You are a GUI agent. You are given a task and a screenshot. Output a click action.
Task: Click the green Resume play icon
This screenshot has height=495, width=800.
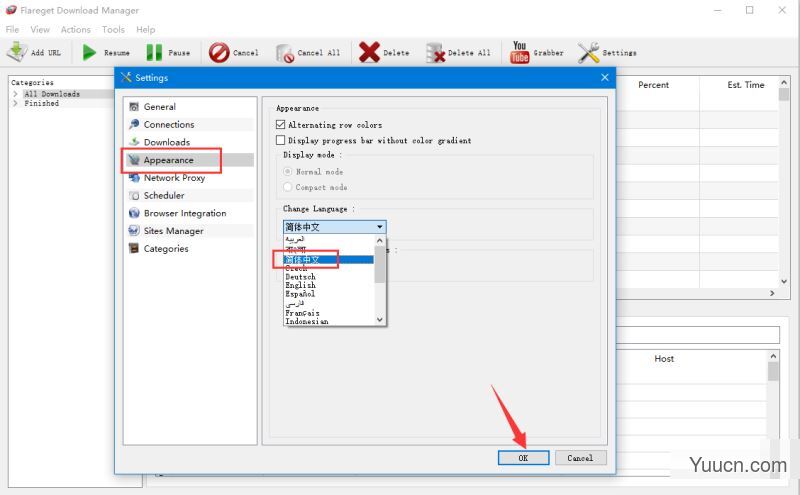pyautogui.click(x=89, y=52)
